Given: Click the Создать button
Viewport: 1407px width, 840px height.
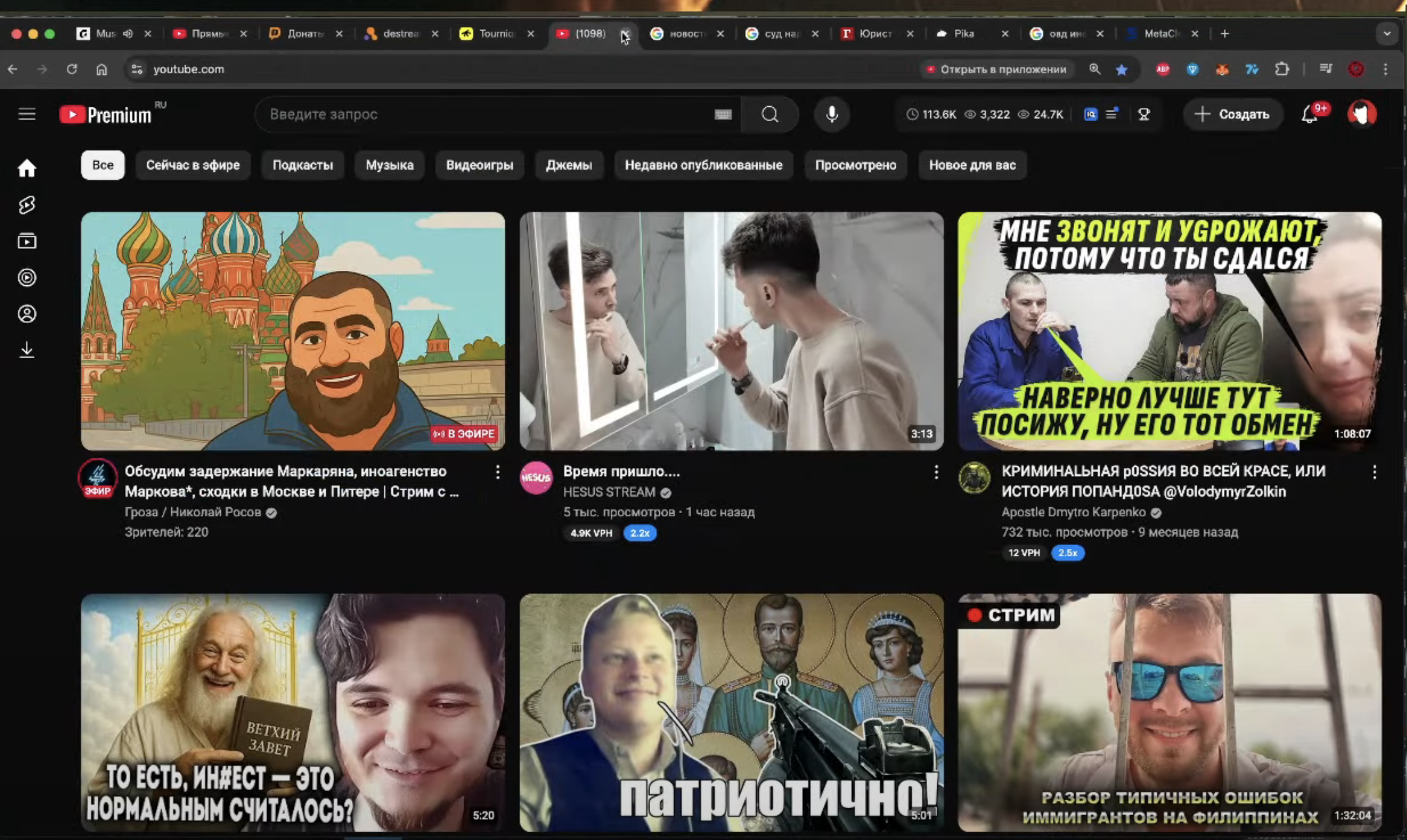Looking at the screenshot, I should [1232, 115].
